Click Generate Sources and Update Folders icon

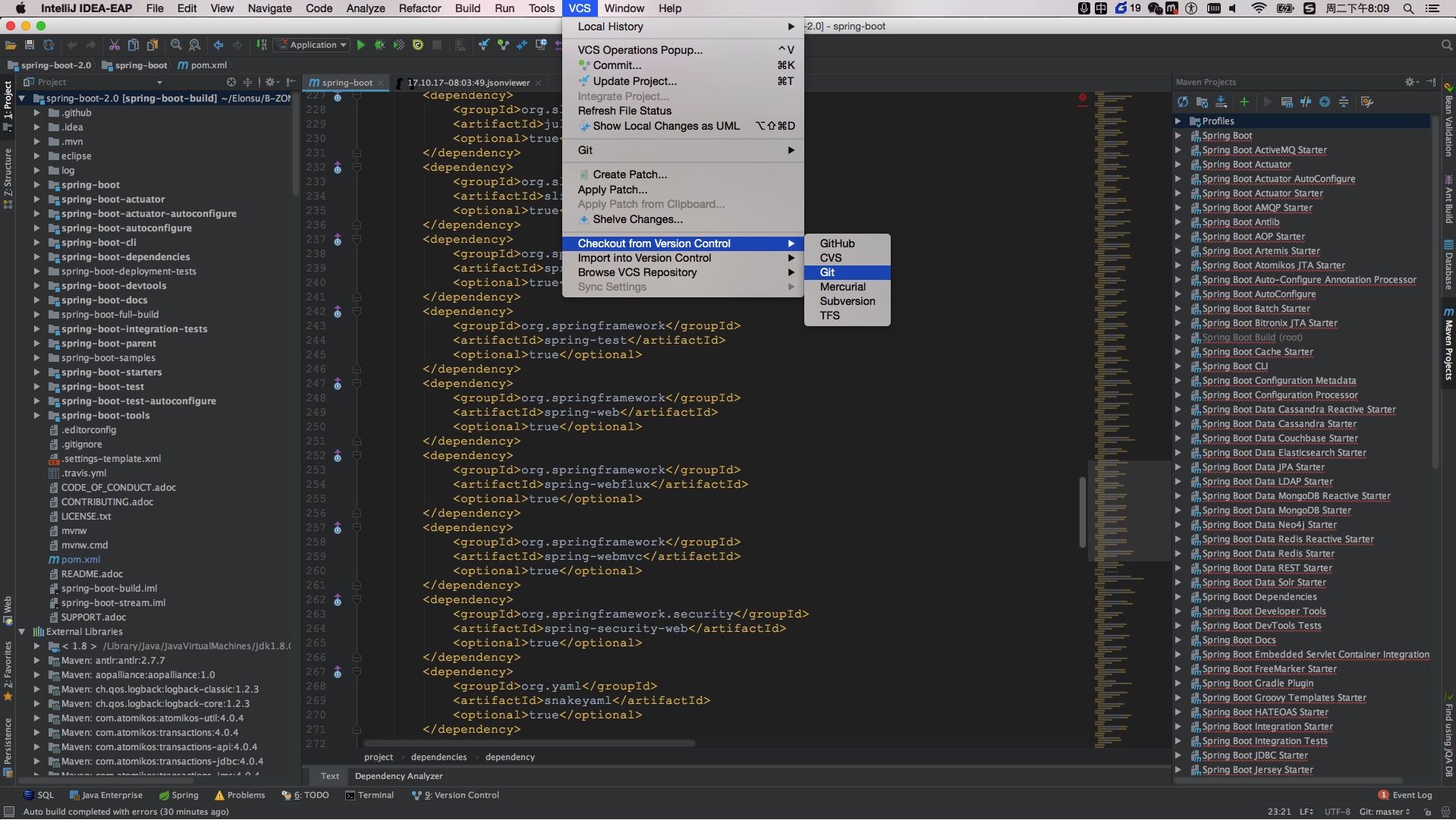(1202, 102)
